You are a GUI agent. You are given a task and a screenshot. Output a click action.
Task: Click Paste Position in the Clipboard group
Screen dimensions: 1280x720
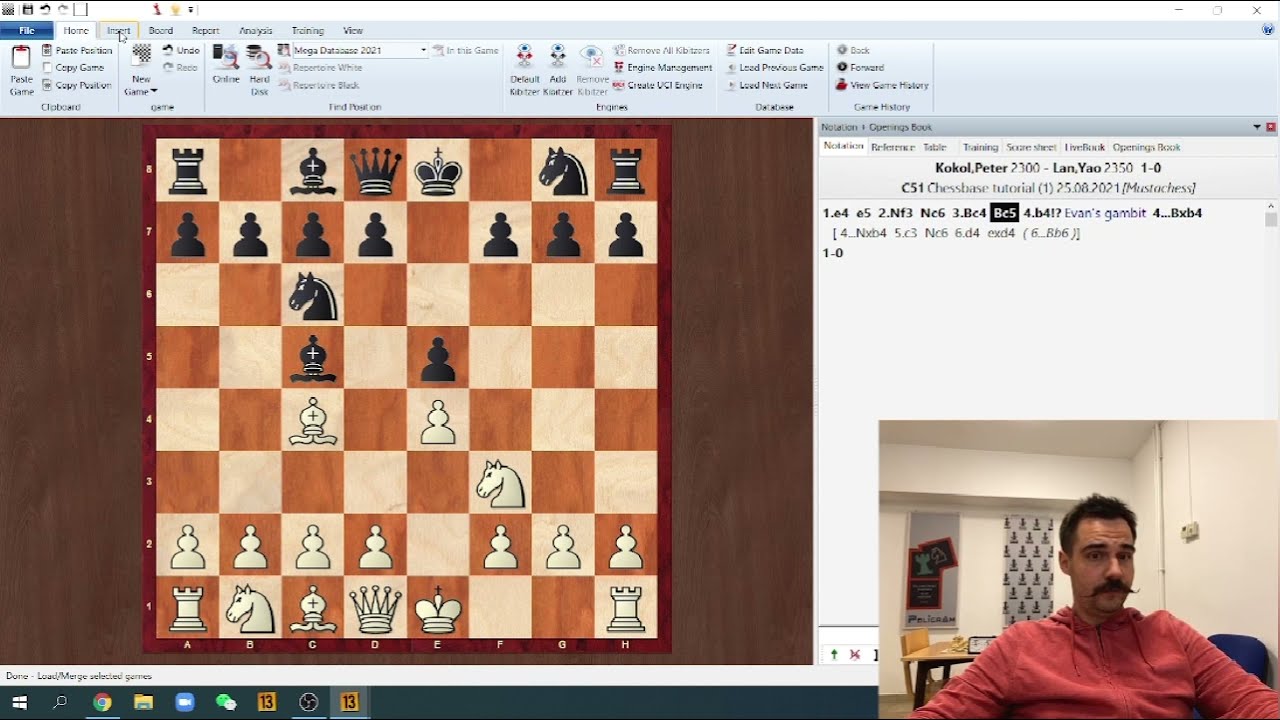[x=77, y=50]
